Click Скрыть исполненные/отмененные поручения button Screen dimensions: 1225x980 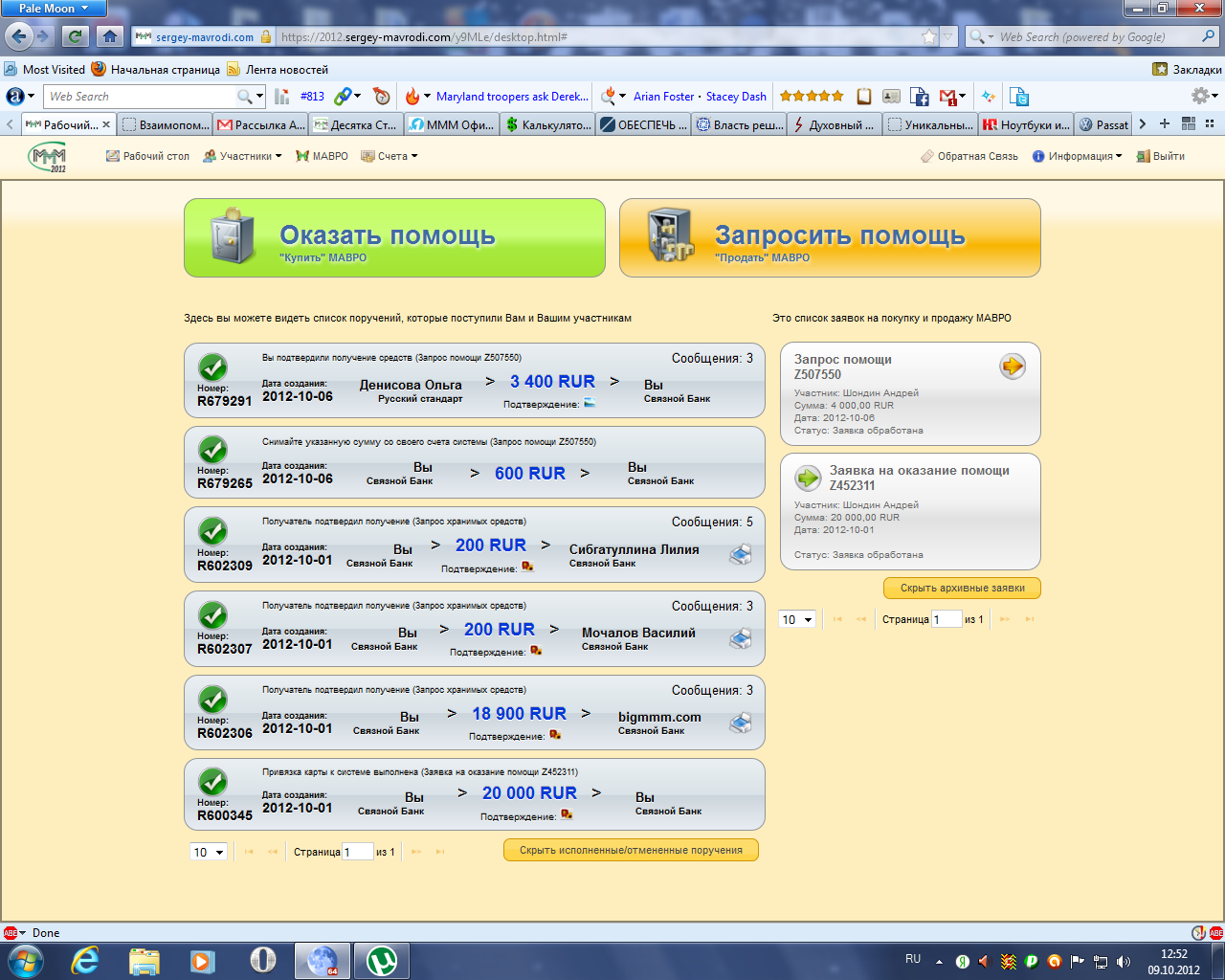click(x=631, y=850)
